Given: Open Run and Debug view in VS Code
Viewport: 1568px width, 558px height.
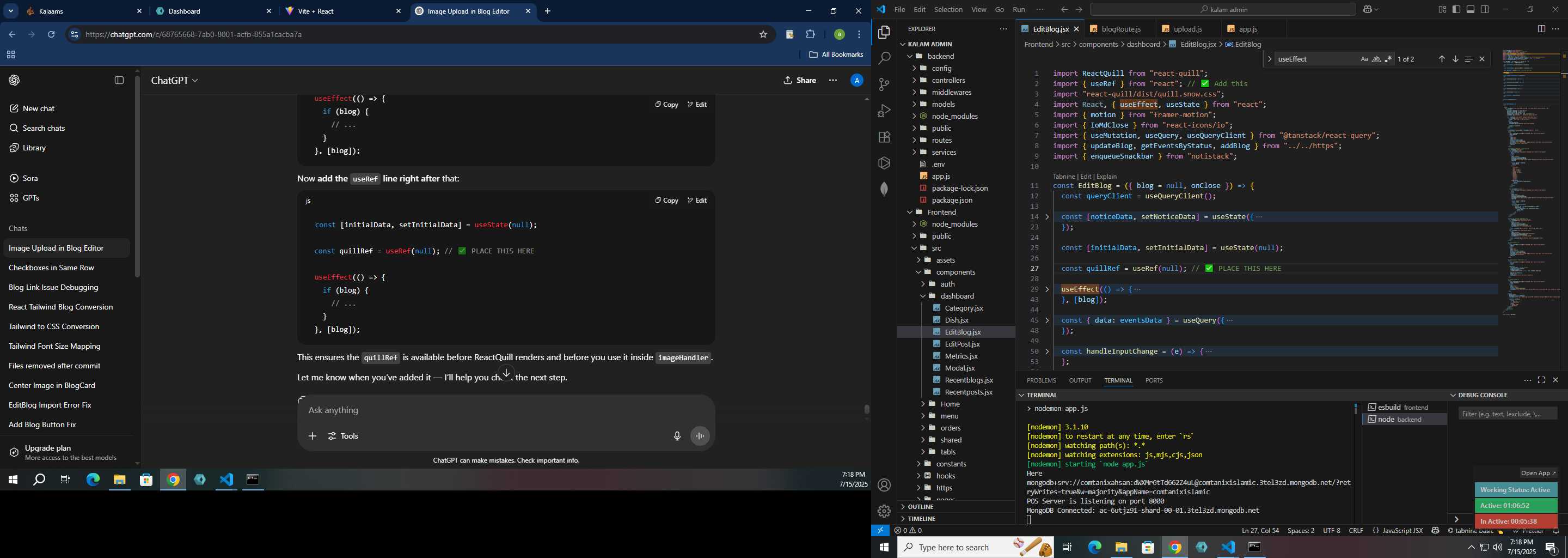Looking at the screenshot, I should pos(884,111).
